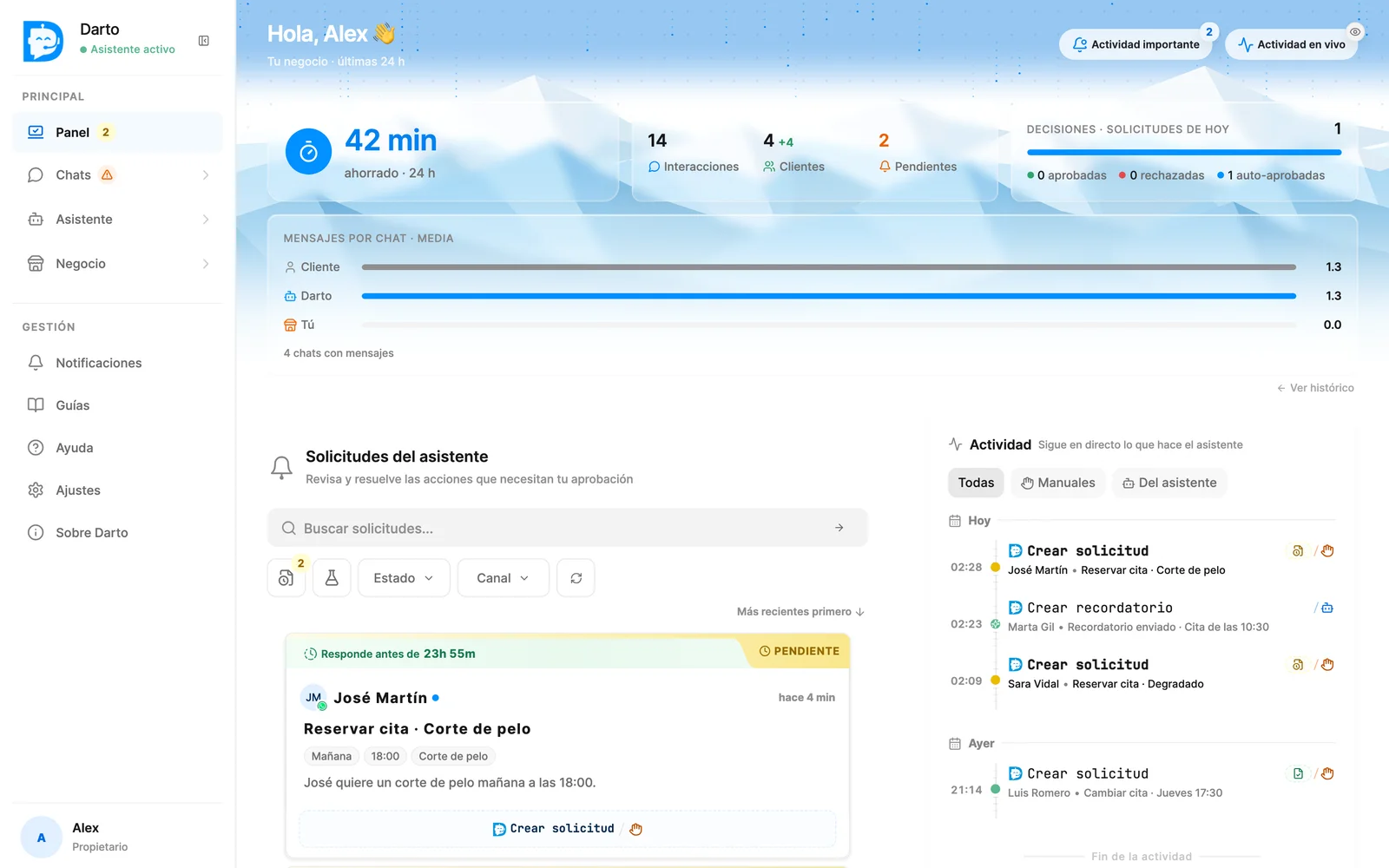Open Guías in the sidebar
The image size is (1389, 868).
[117, 405]
